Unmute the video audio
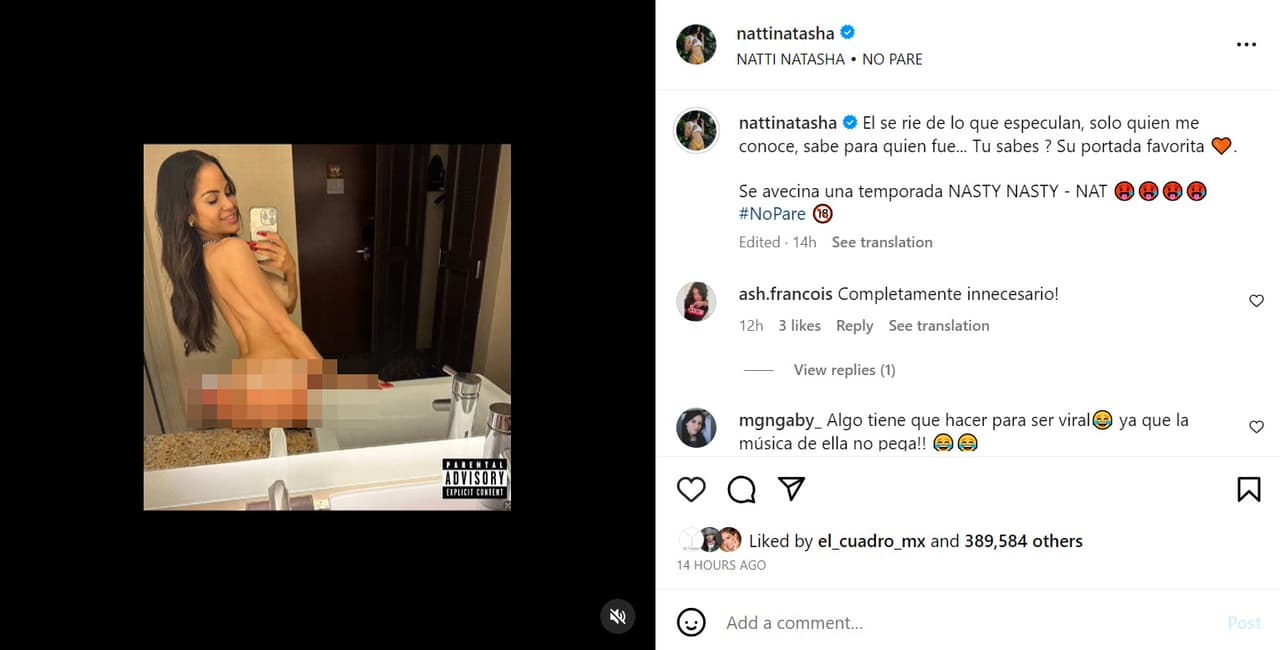The width and height of the screenshot is (1280, 650). pyautogui.click(x=617, y=617)
